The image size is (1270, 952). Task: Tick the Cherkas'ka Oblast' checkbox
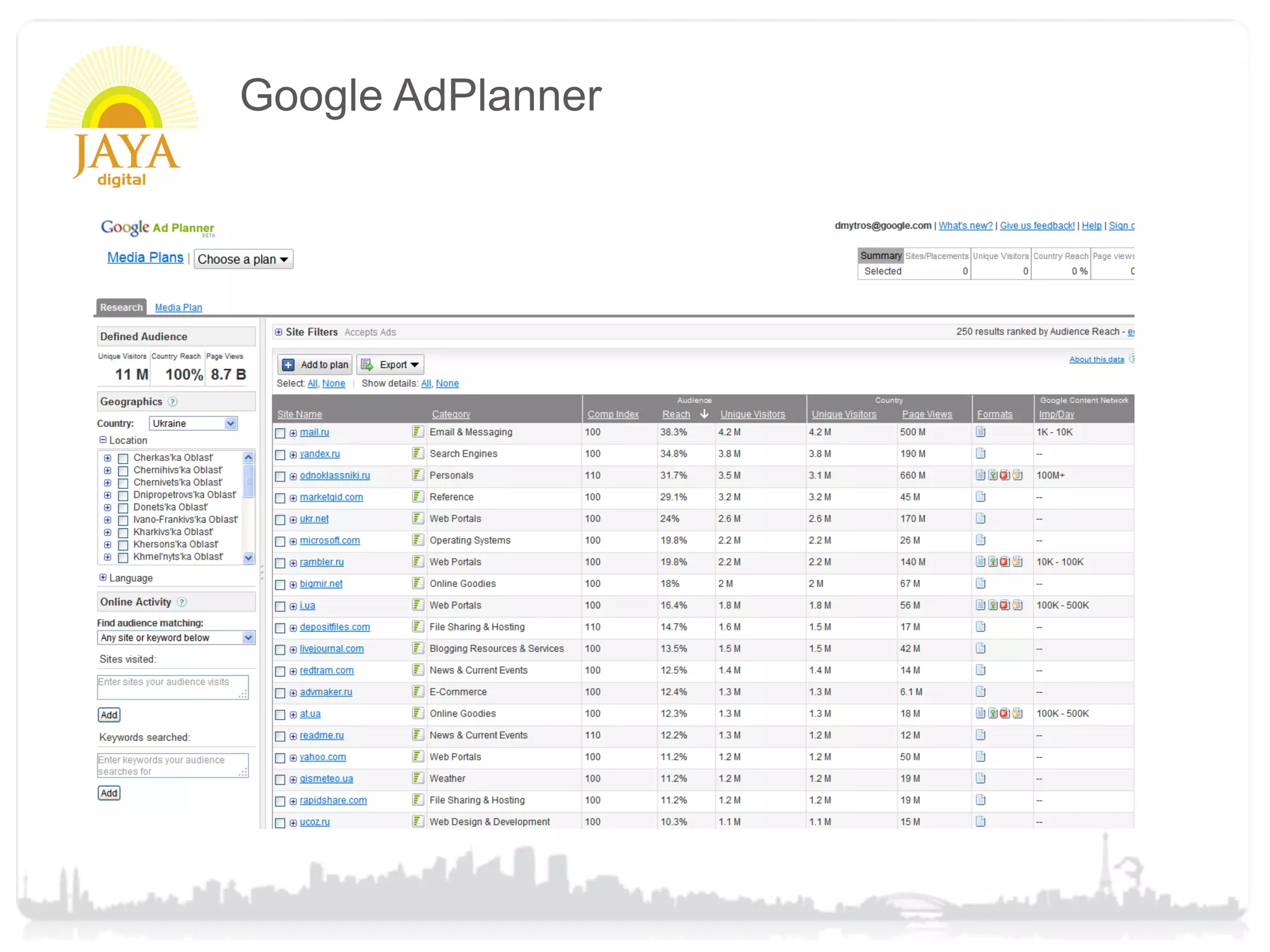click(x=123, y=459)
